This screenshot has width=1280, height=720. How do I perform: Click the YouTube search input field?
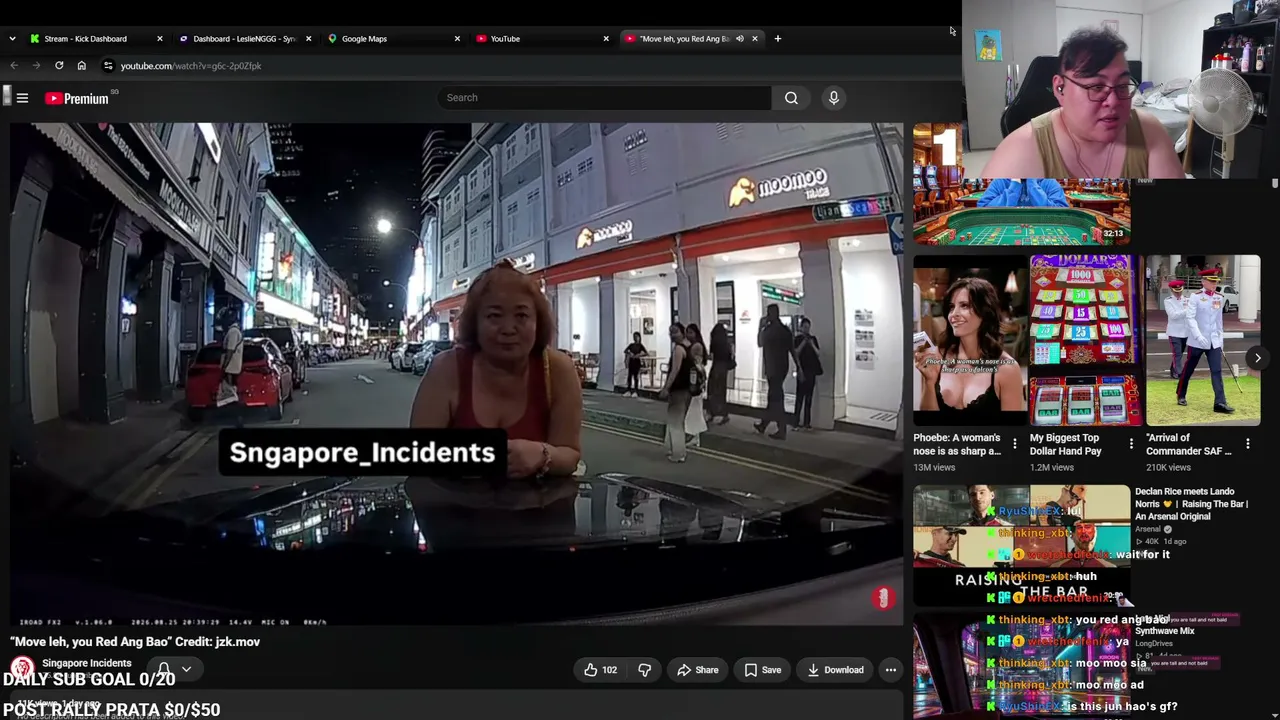coord(605,98)
